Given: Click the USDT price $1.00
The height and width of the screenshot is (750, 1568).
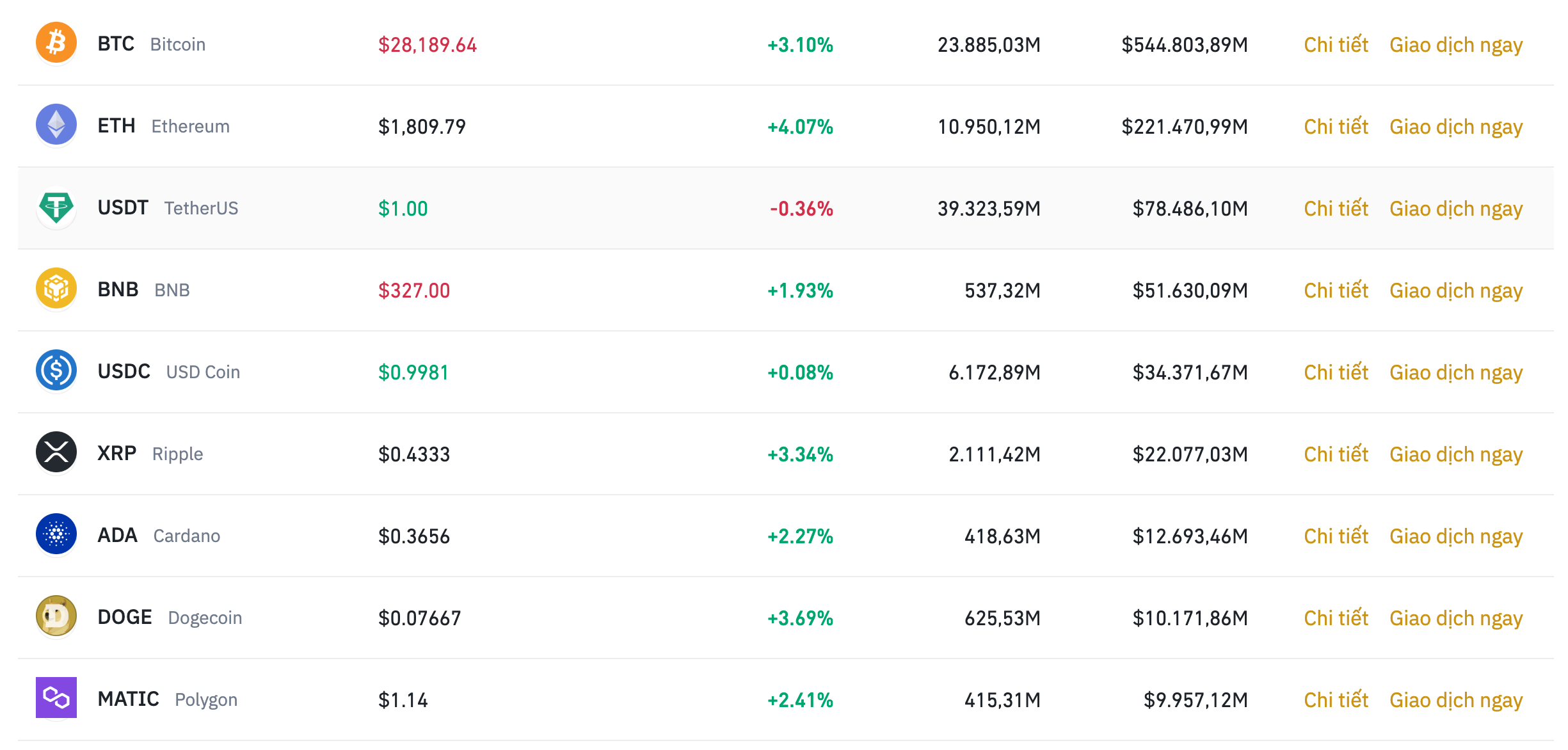Looking at the screenshot, I should [403, 209].
